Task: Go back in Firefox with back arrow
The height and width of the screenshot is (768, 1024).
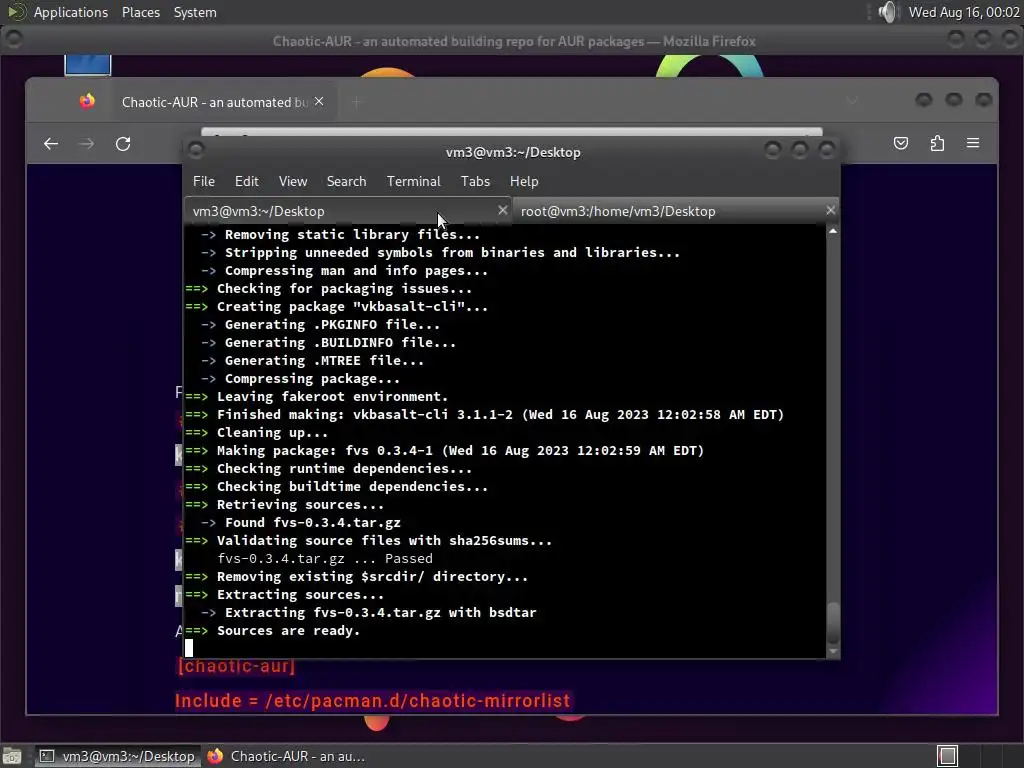Action: click(x=51, y=144)
